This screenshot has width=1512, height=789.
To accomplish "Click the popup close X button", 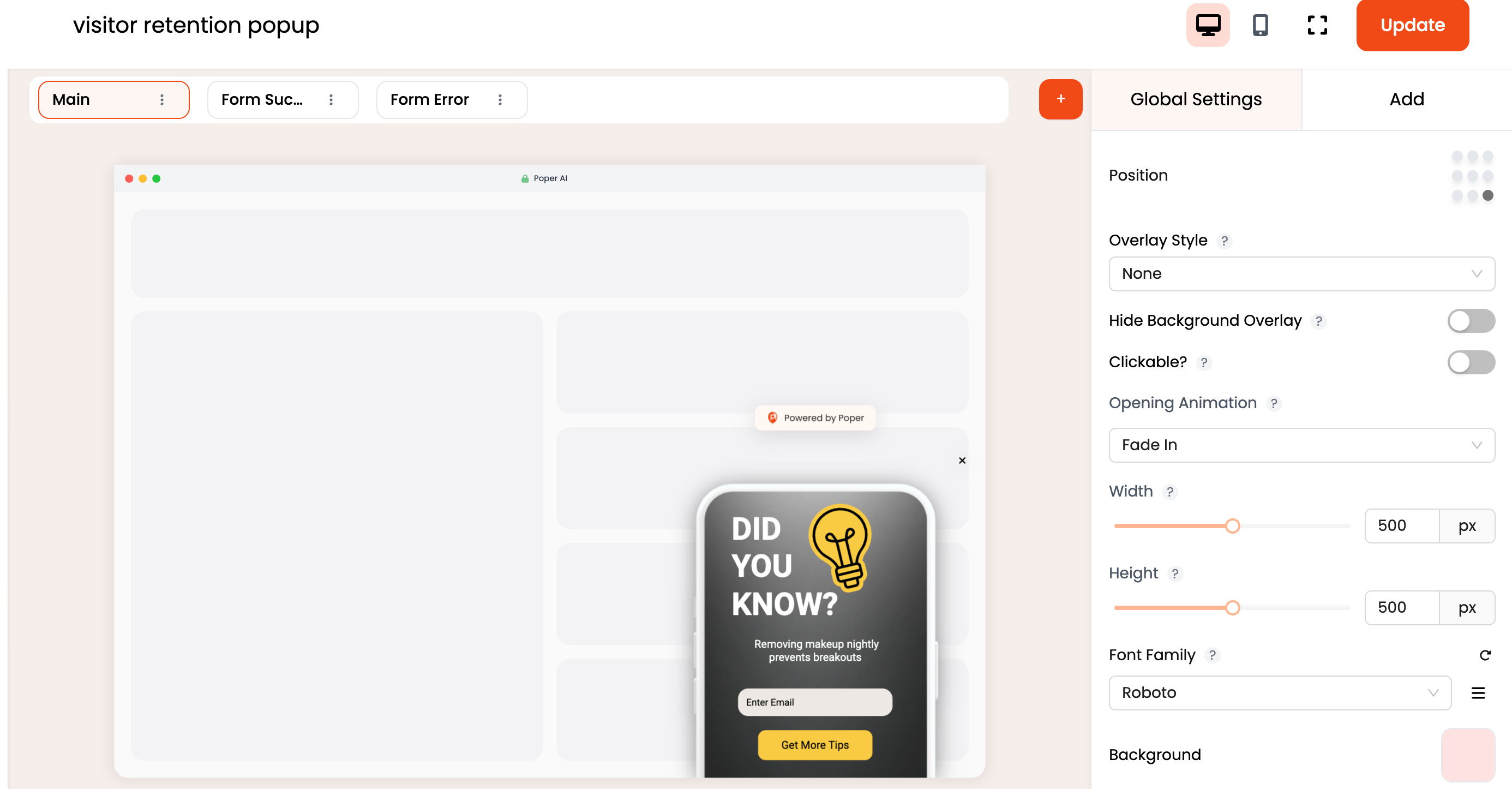I will pos(962,460).
